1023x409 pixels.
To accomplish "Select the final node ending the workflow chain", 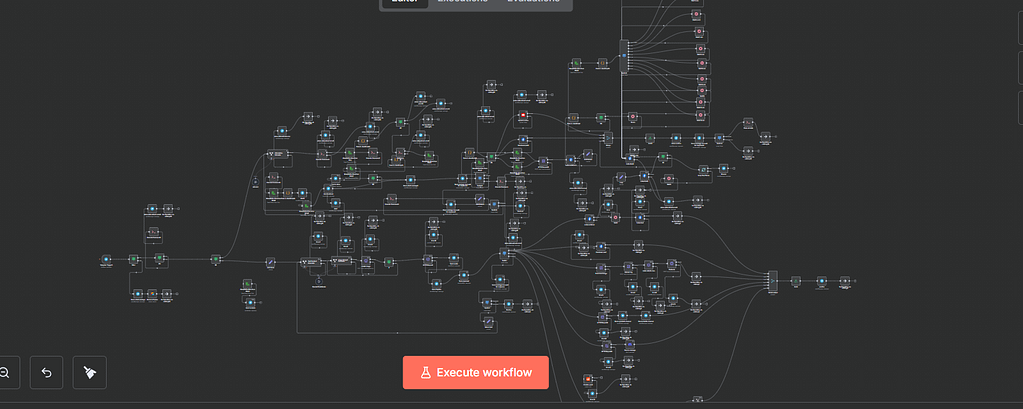I will [845, 282].
